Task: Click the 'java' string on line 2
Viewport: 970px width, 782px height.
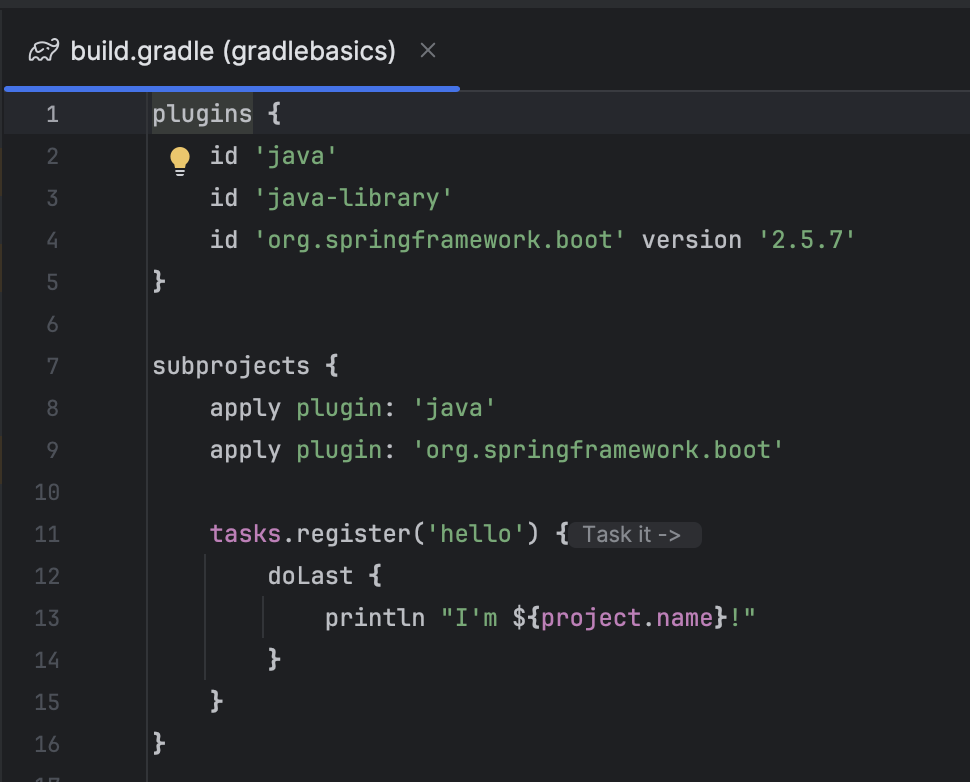Action: point(296,156)
